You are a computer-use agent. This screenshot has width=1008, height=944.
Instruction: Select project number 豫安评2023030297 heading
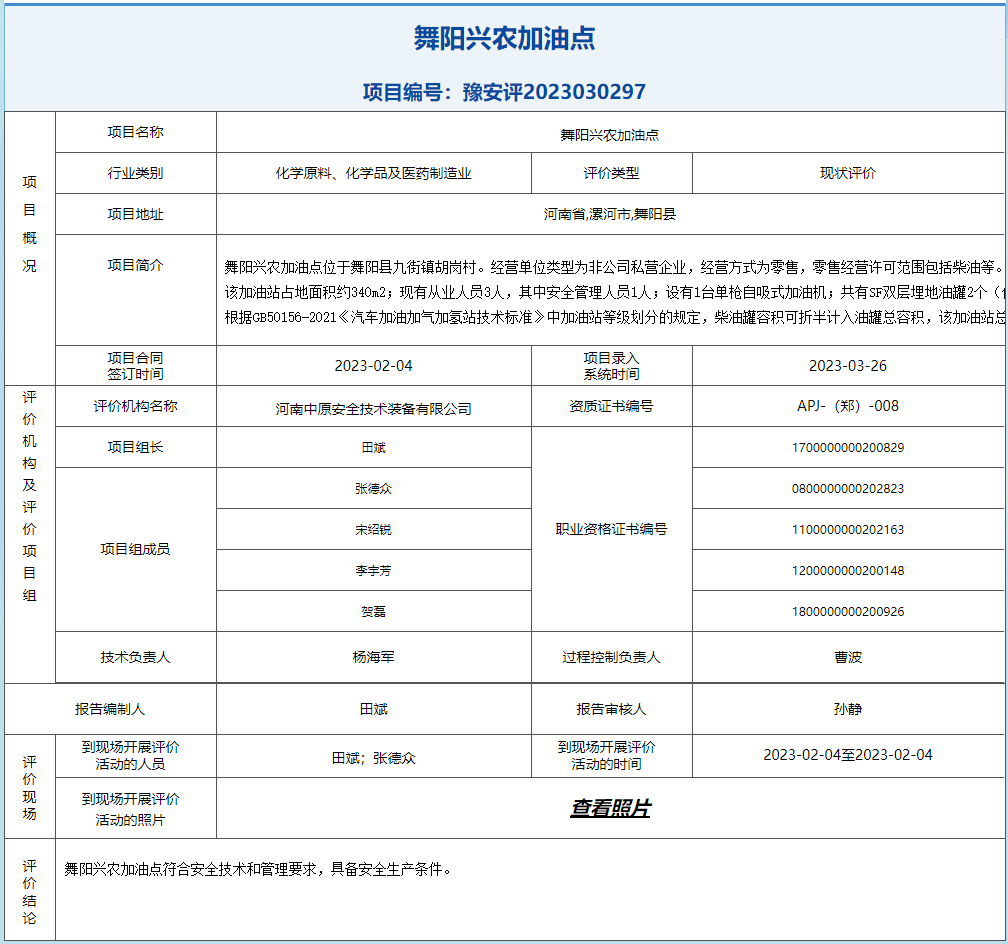[505, 92]
